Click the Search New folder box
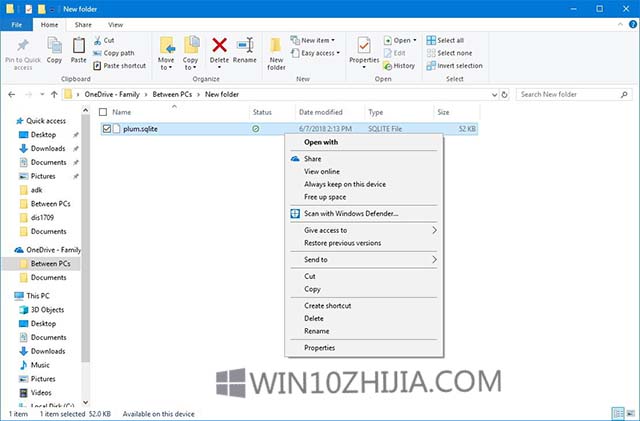 pyautogui.click(x=570, y=94)
